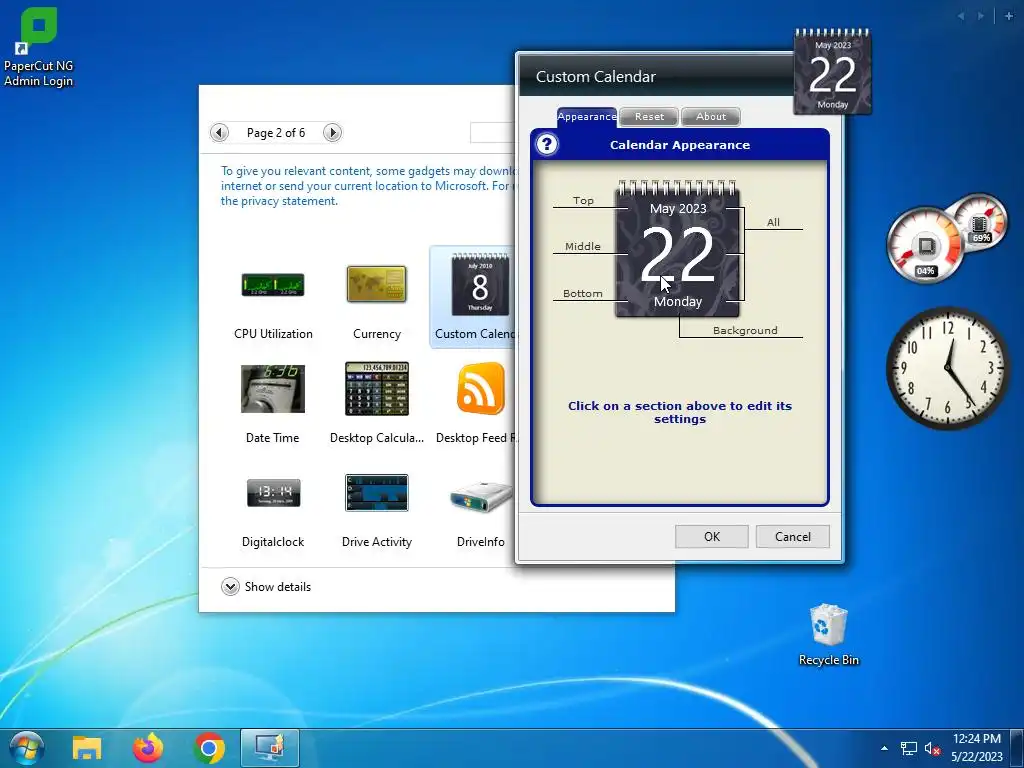Choose the Date Time gadget icon

pos(273,389)
